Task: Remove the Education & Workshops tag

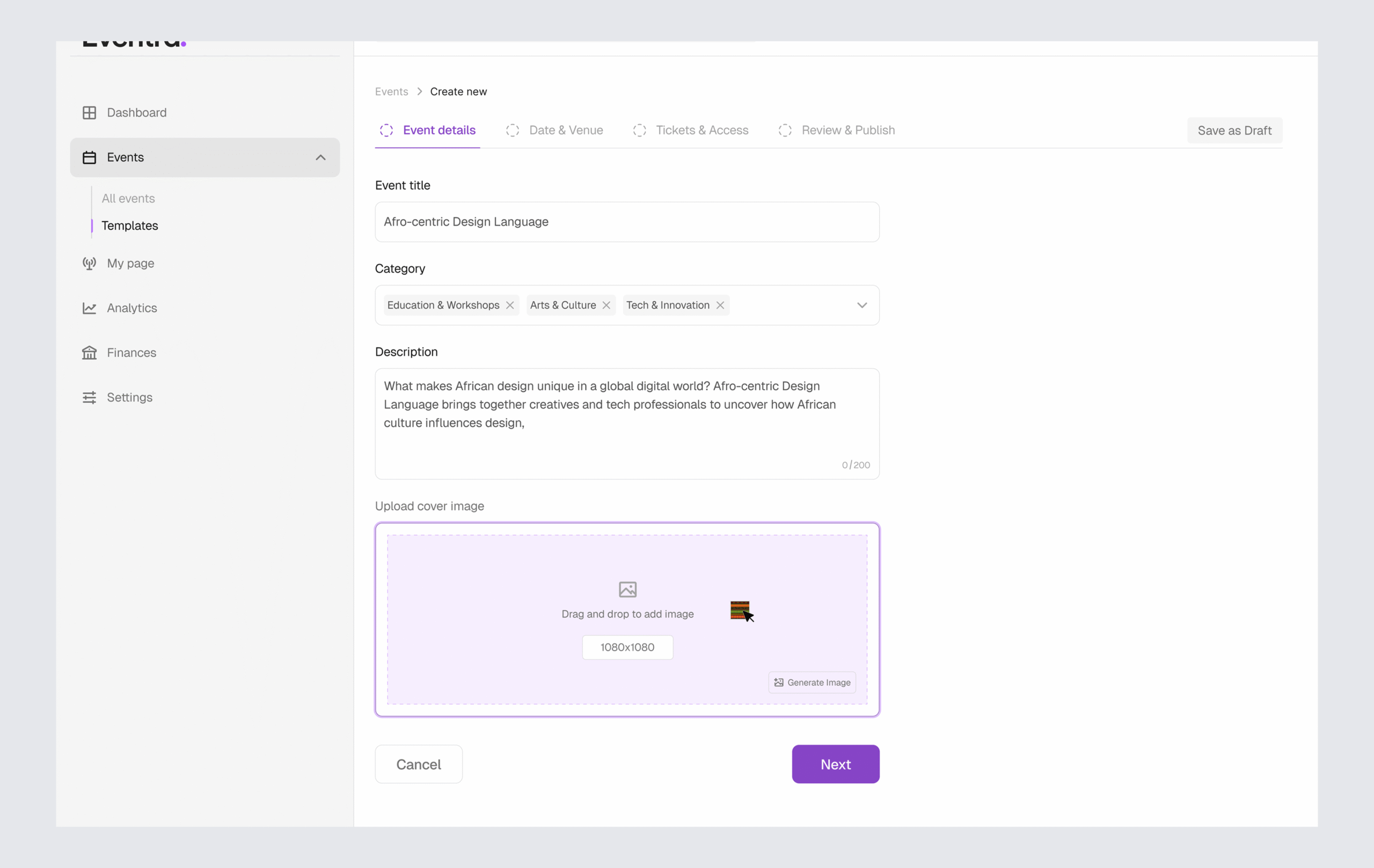Action: (509, 305)
